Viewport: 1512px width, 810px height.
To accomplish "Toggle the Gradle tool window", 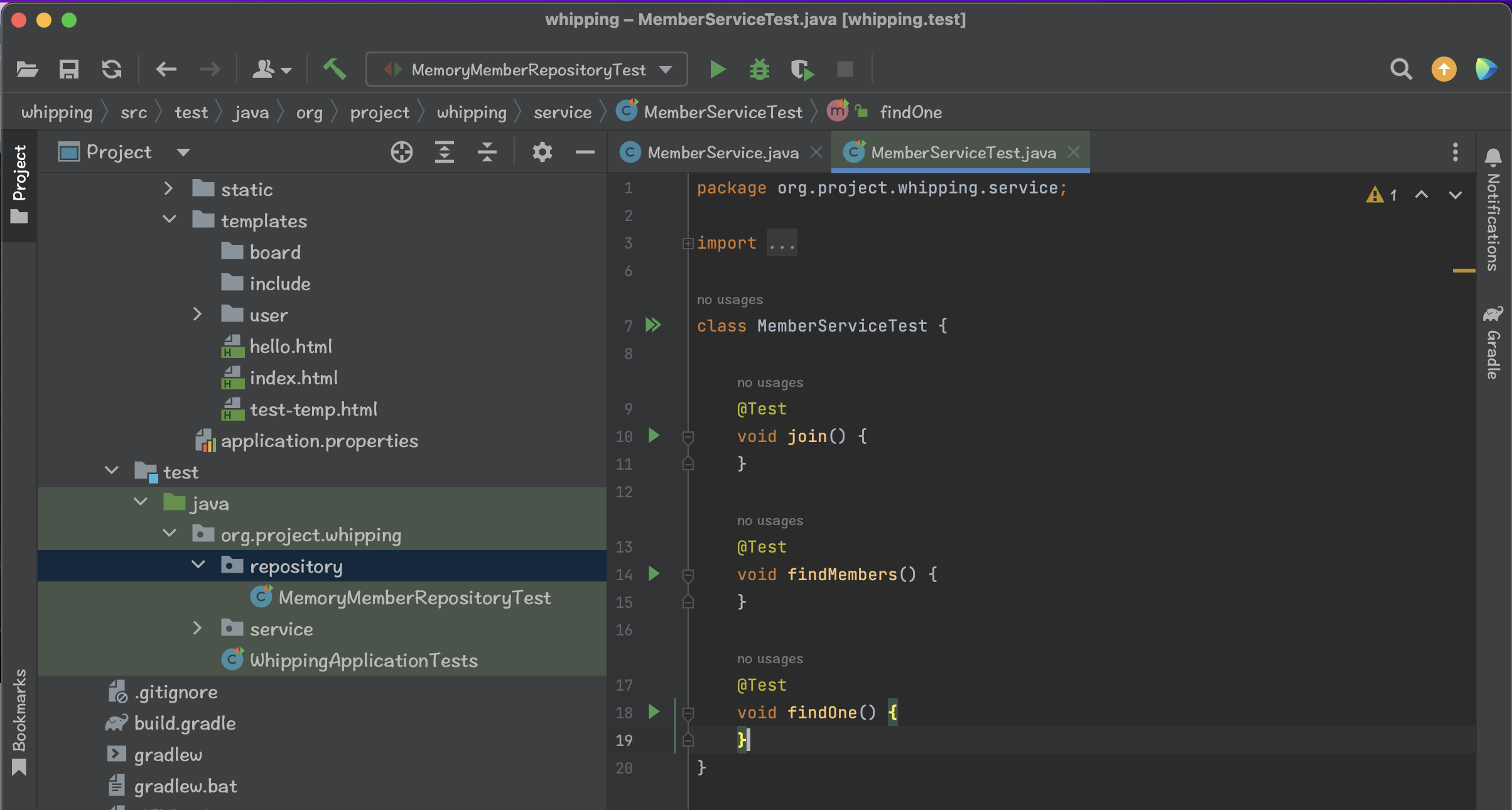I will click(1493, 342).
